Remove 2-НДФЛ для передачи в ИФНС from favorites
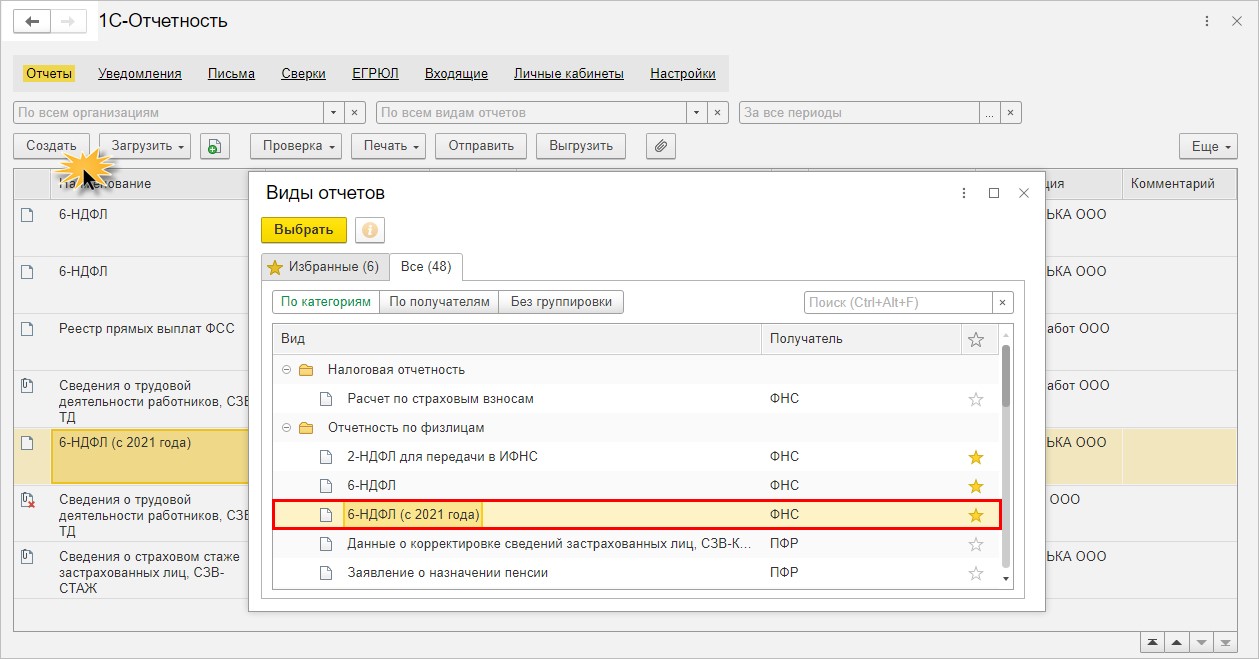Screen dimensions: 1259x659 [976, 457]
